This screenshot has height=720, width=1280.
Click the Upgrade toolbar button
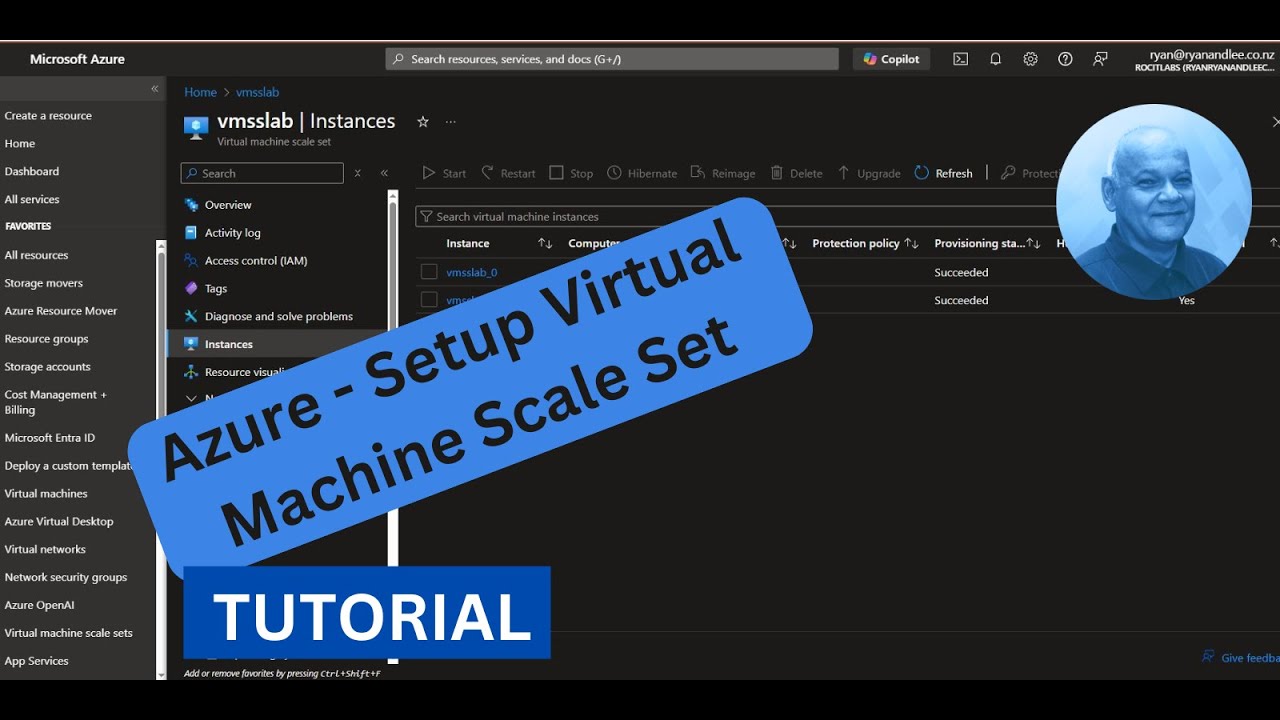click(869, 173)
